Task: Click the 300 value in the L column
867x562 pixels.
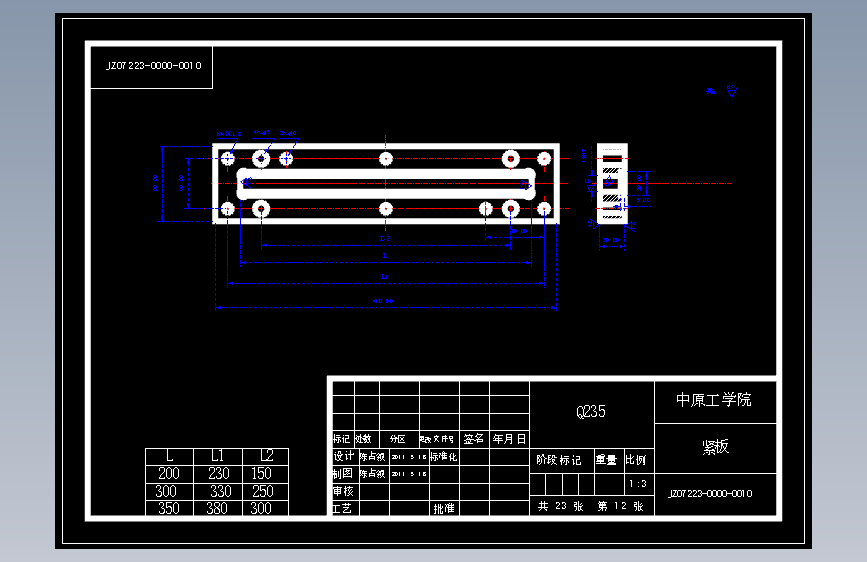Action: pyautogui.click(x=166, y=491)
